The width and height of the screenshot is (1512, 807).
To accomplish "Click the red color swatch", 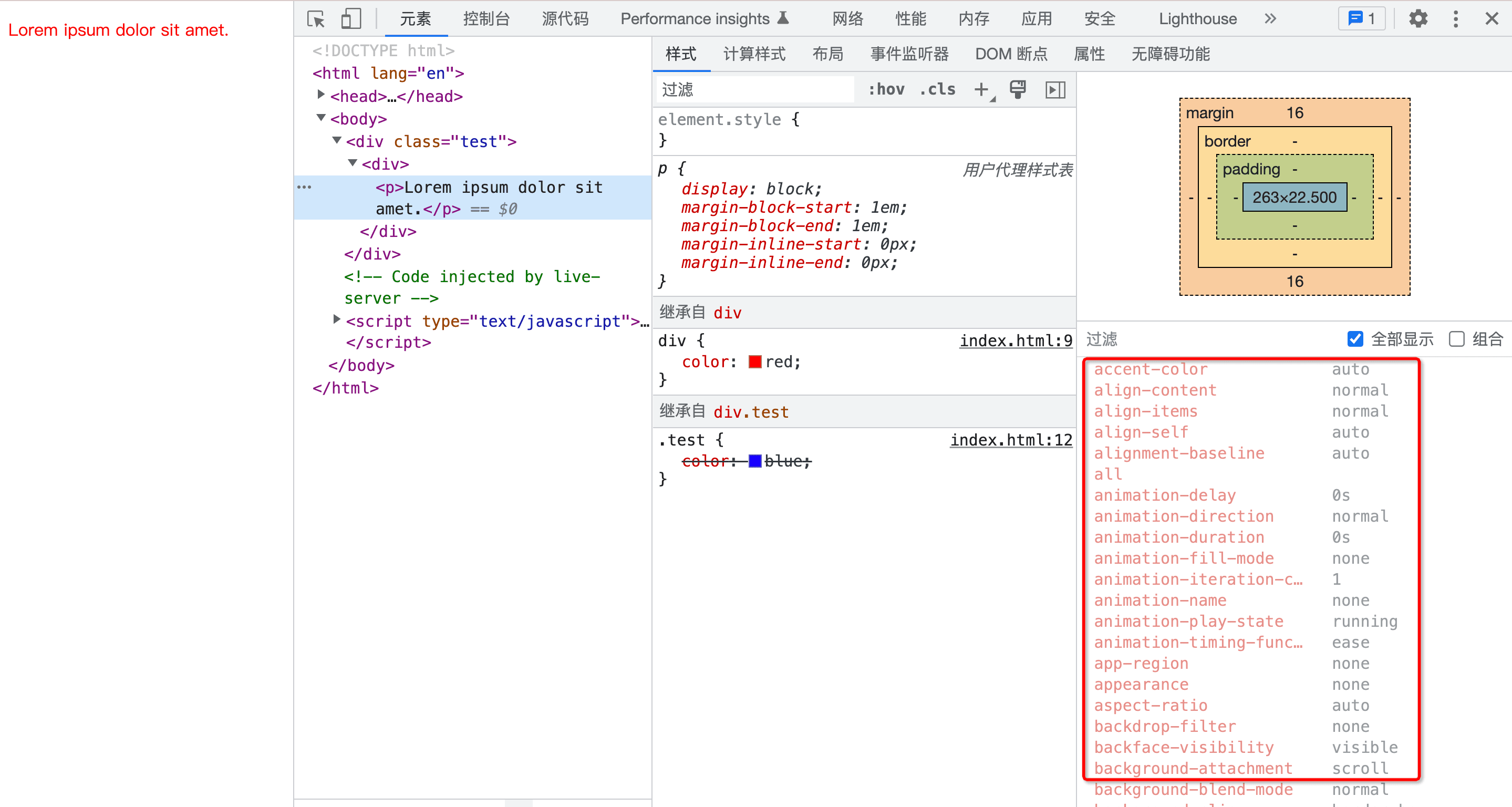I will (755, 362).
